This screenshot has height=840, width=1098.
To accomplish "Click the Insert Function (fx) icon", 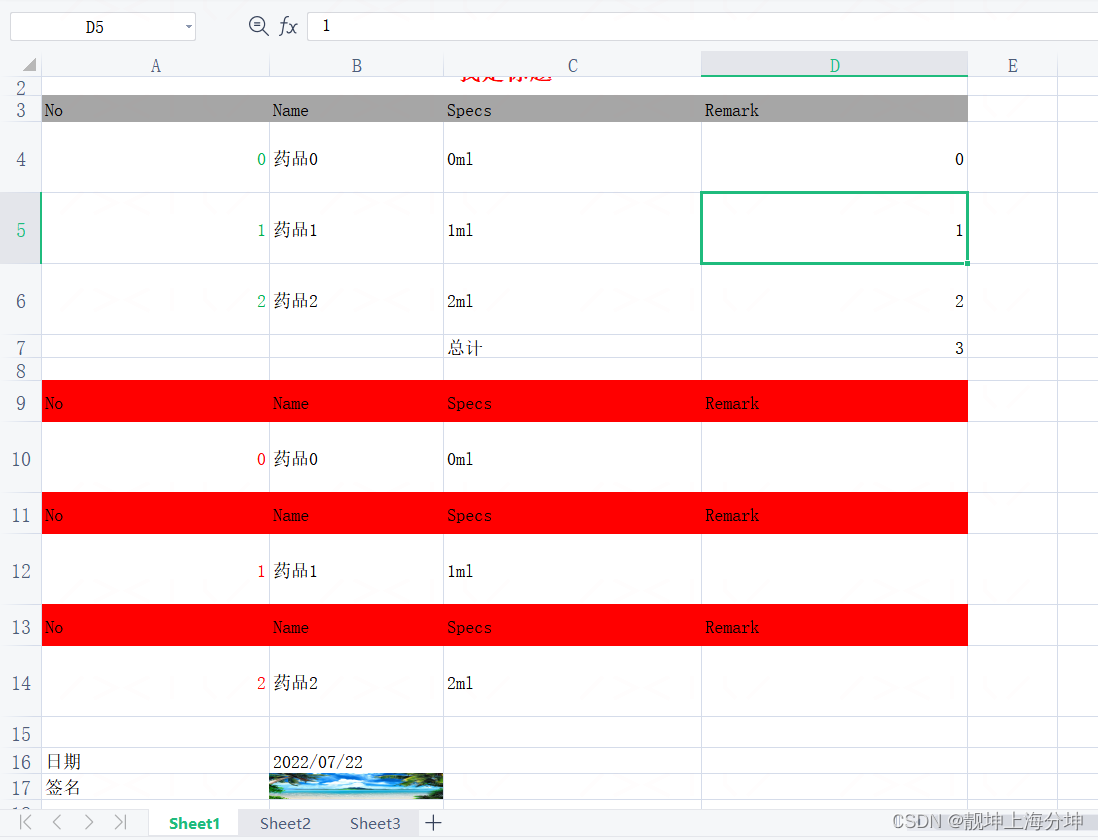I will (289, 26).
